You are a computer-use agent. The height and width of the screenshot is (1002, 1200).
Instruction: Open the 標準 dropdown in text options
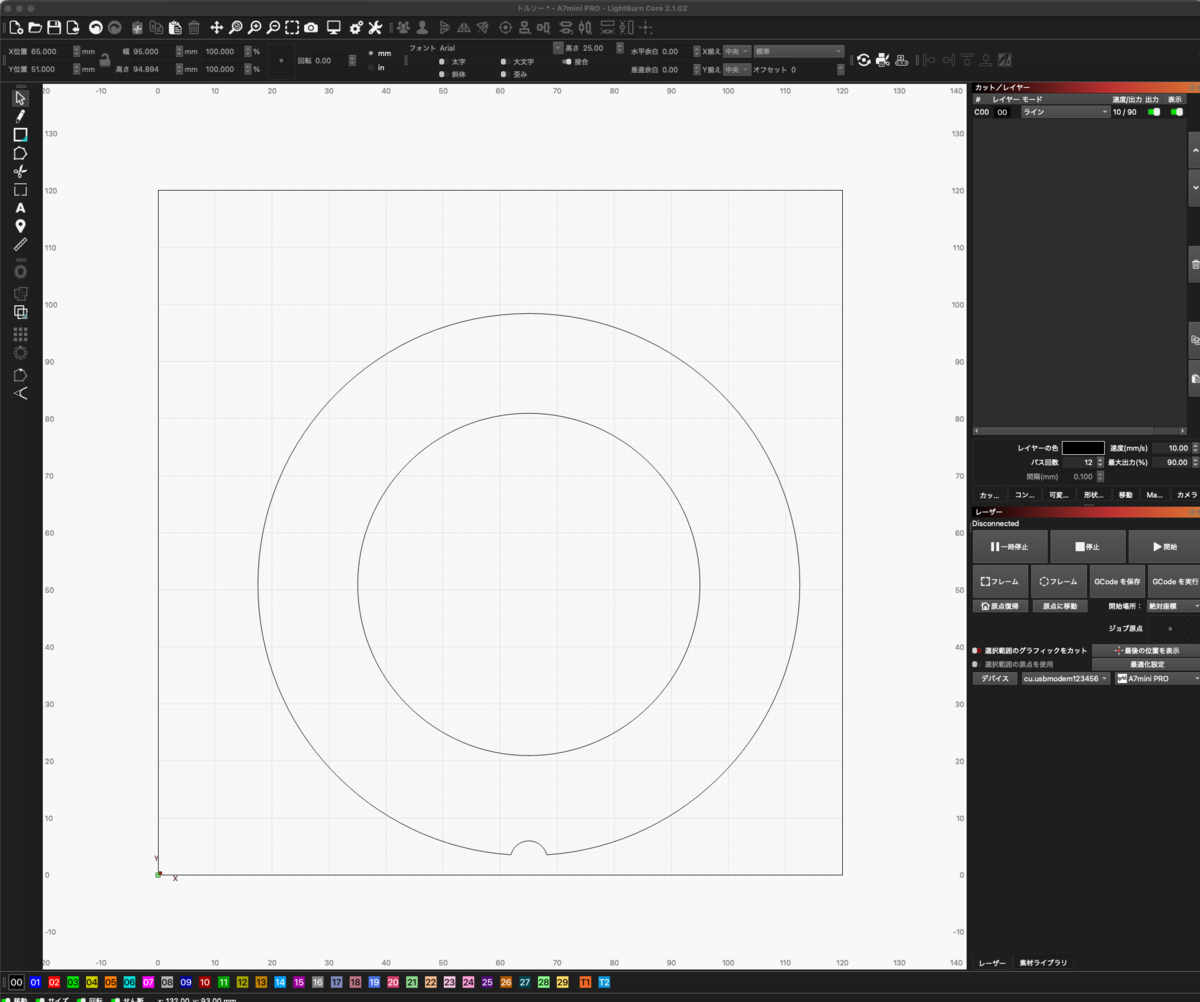point(798,51)
